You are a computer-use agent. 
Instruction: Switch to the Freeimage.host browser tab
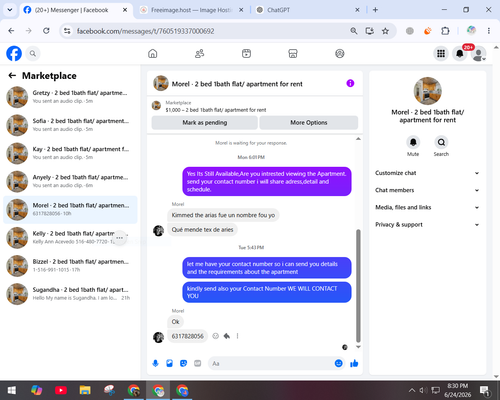click(x=191, y=10)
